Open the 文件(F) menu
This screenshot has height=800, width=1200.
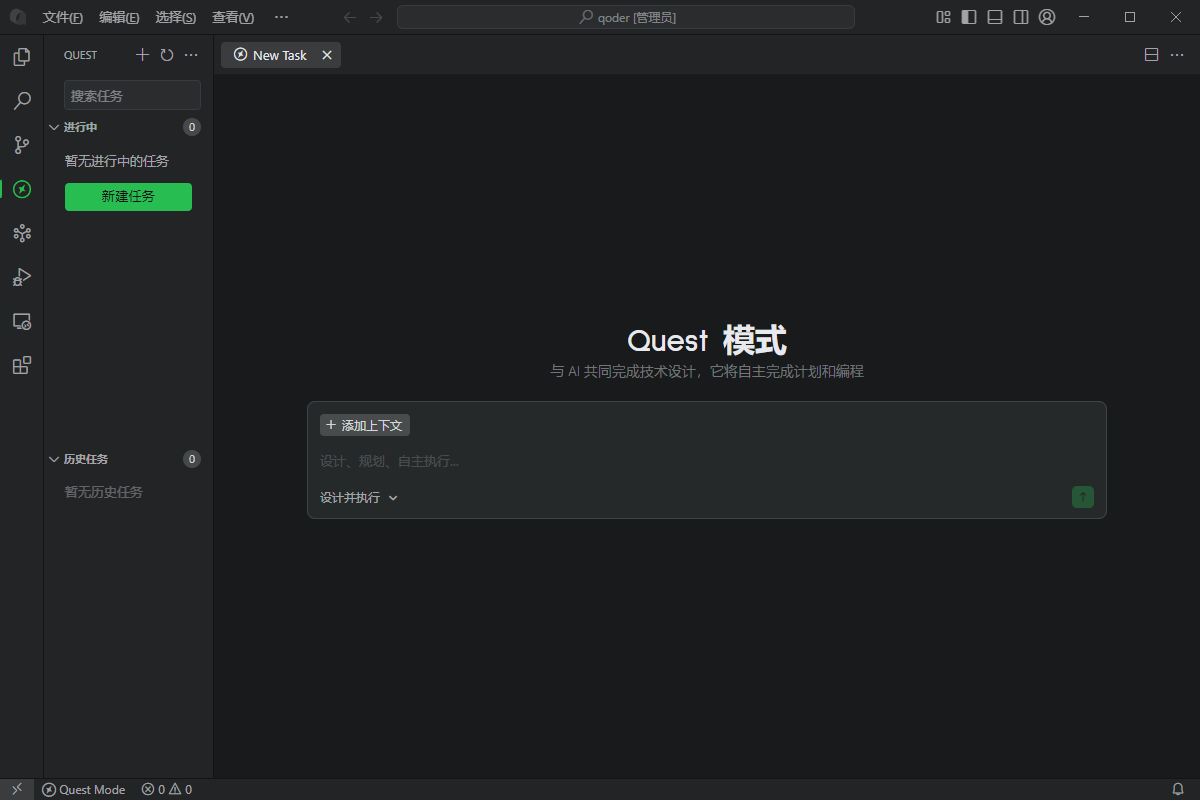pyautogui.click(x=63, y=17)
